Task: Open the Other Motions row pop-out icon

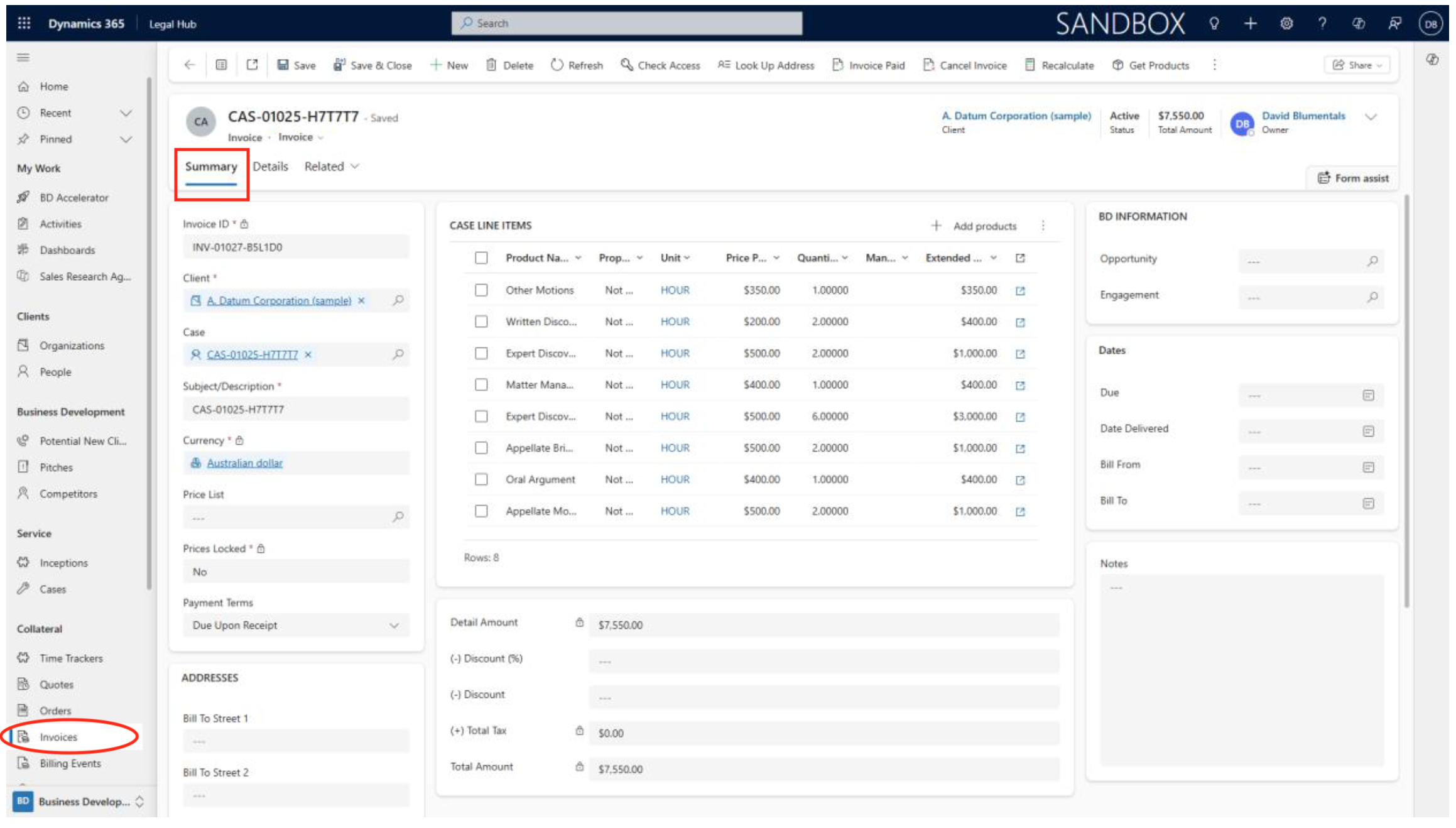Action: [x=1019, y=291]
